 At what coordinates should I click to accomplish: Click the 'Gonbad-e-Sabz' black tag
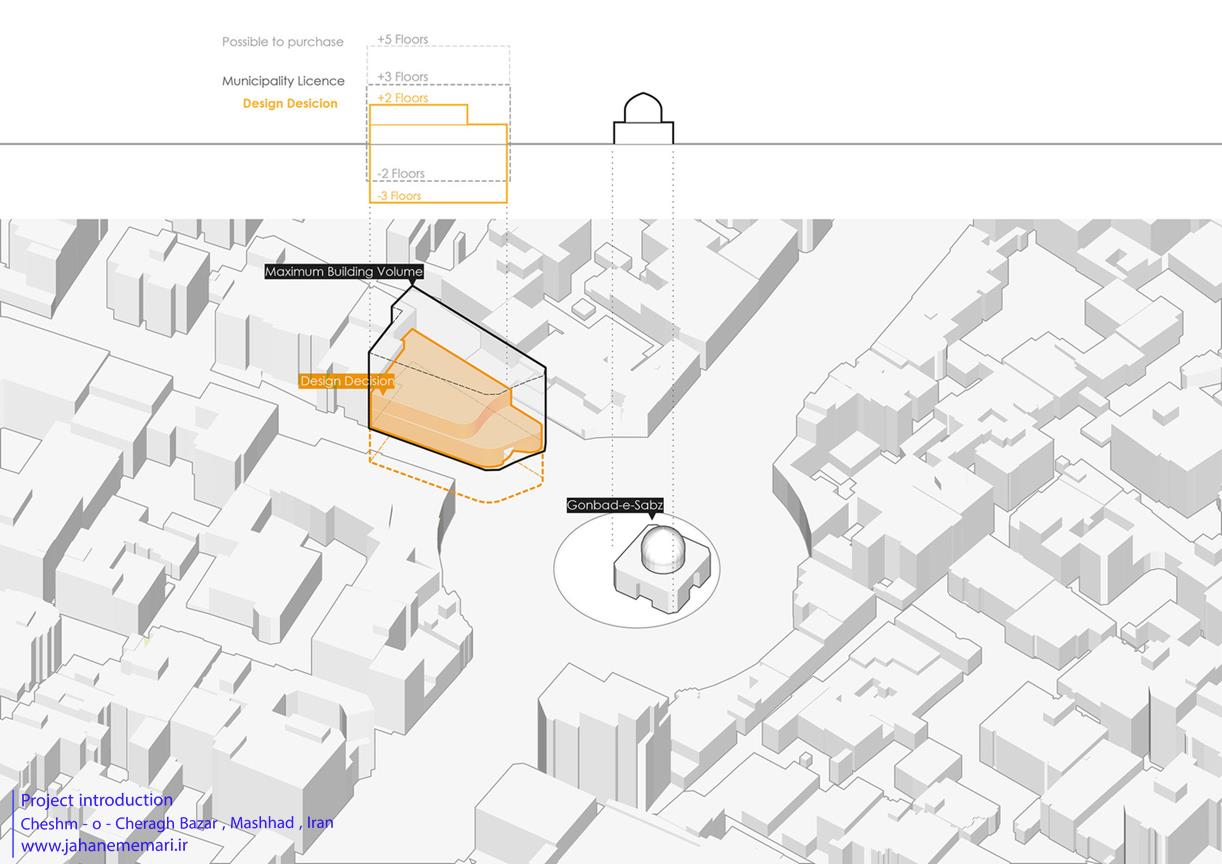(x=615, y=505)
